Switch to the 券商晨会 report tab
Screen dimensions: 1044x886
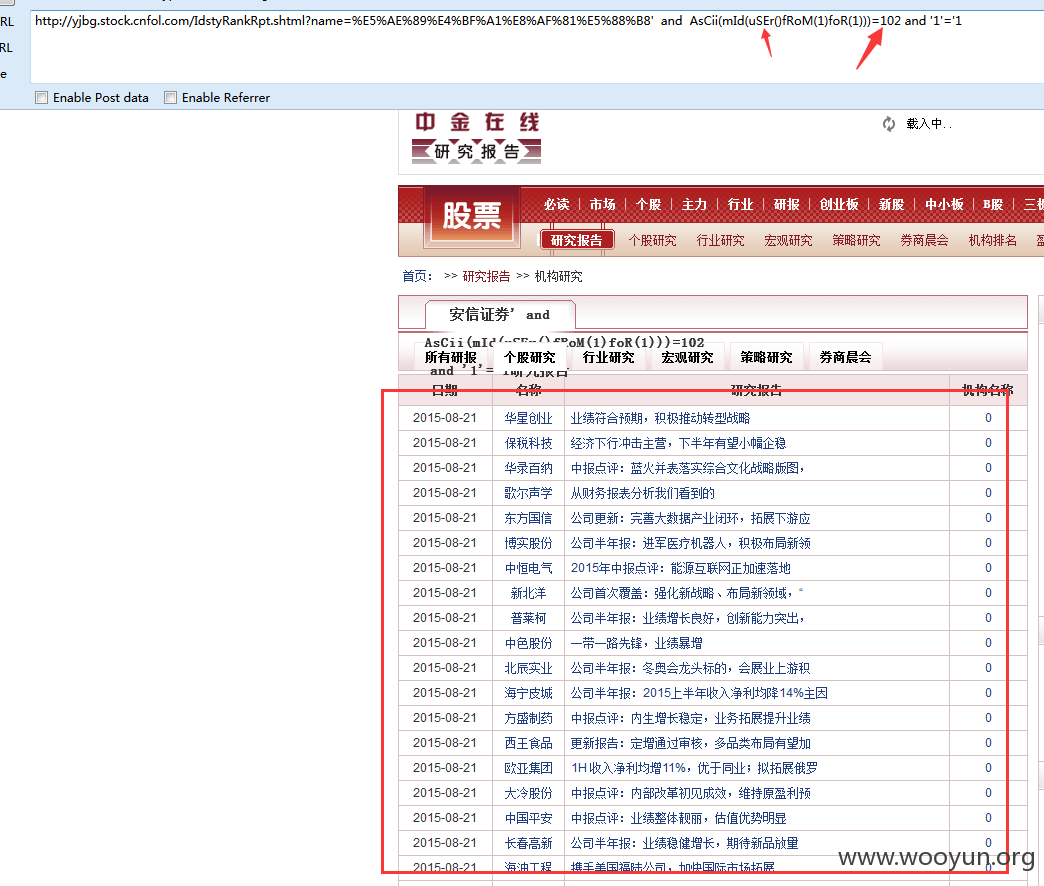pos(846,357)
